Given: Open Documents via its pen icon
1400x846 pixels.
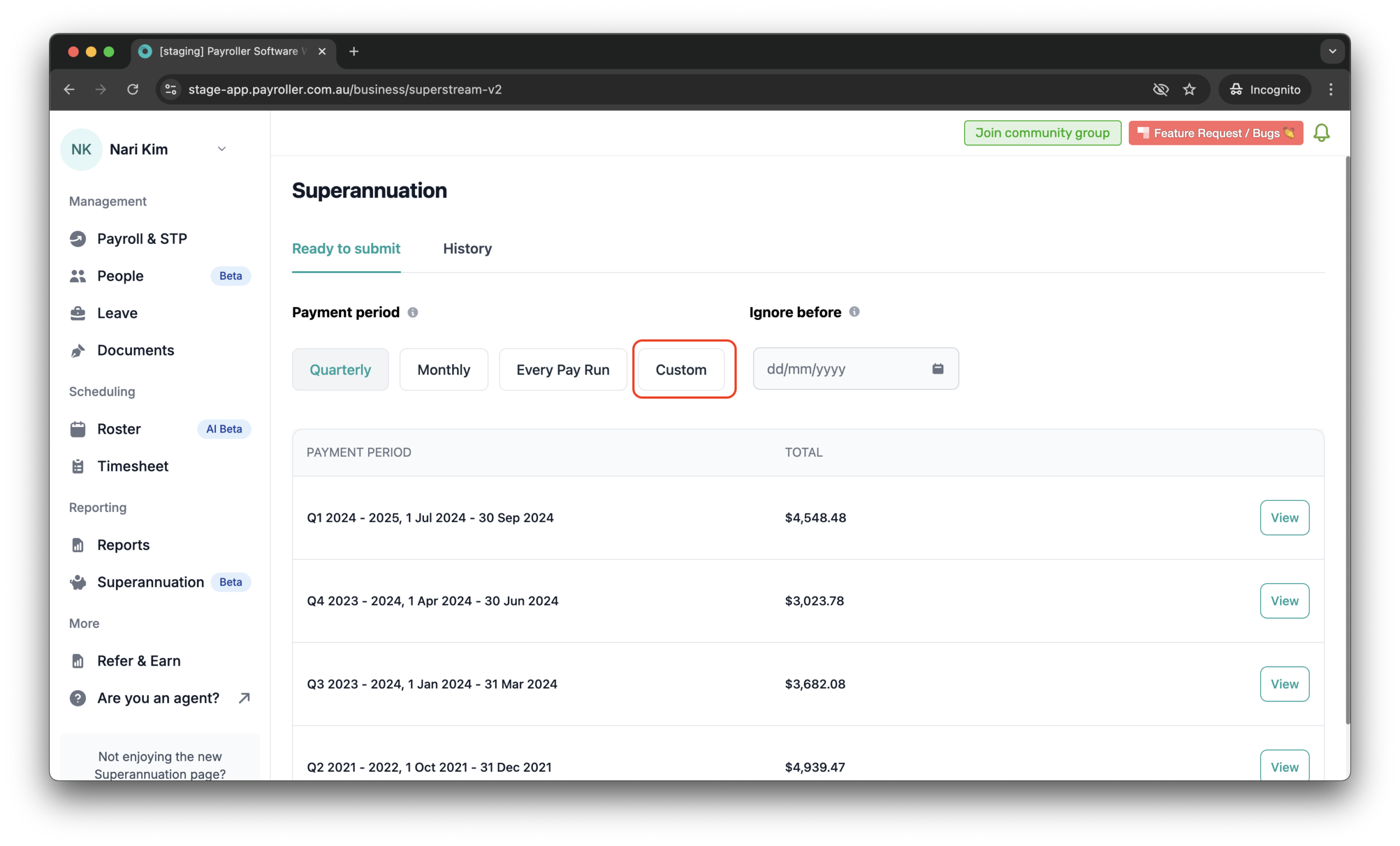Looking at the screenshot, I should pos(78,350).
